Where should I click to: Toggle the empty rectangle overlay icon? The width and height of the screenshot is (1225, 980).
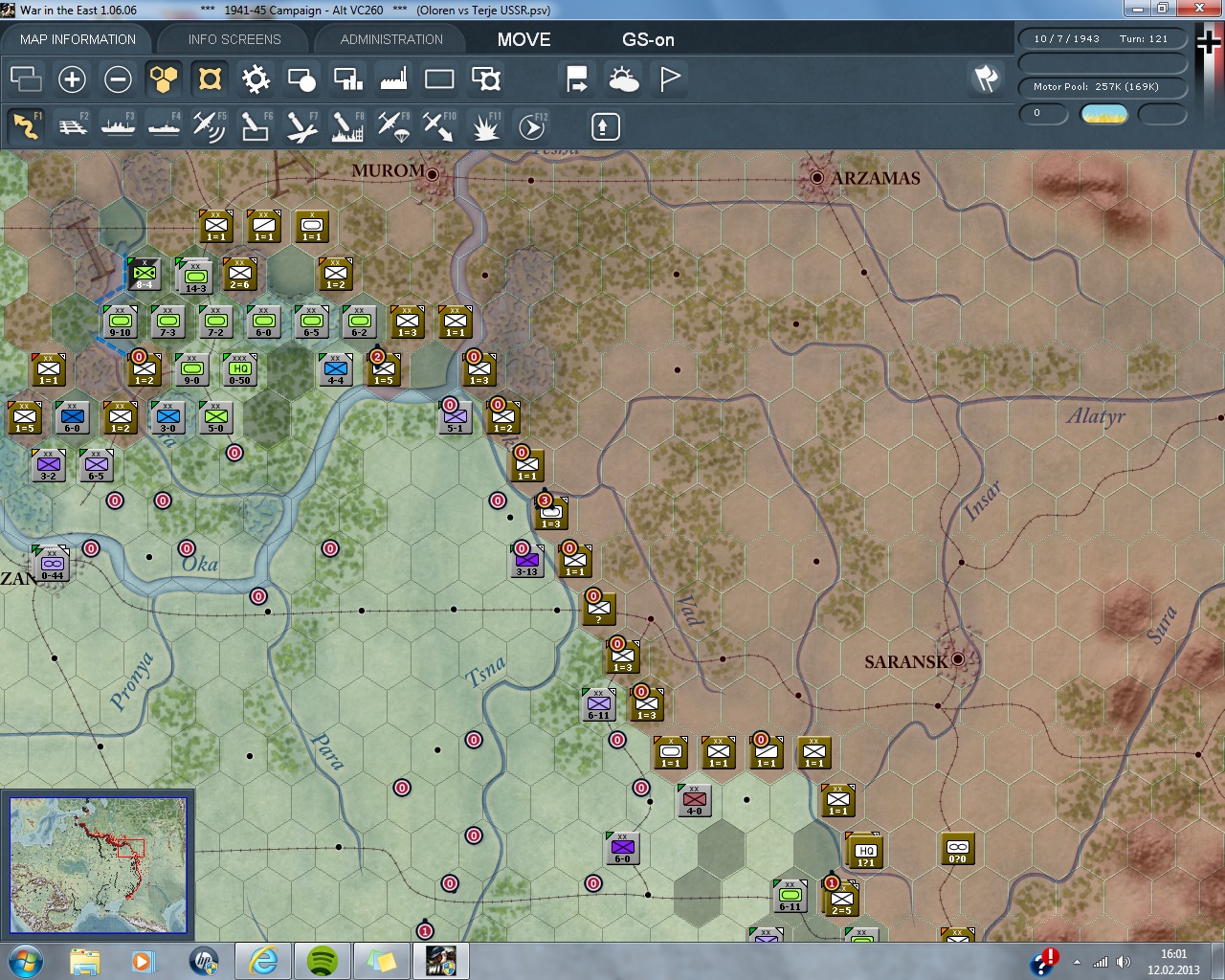coord(439,78)
